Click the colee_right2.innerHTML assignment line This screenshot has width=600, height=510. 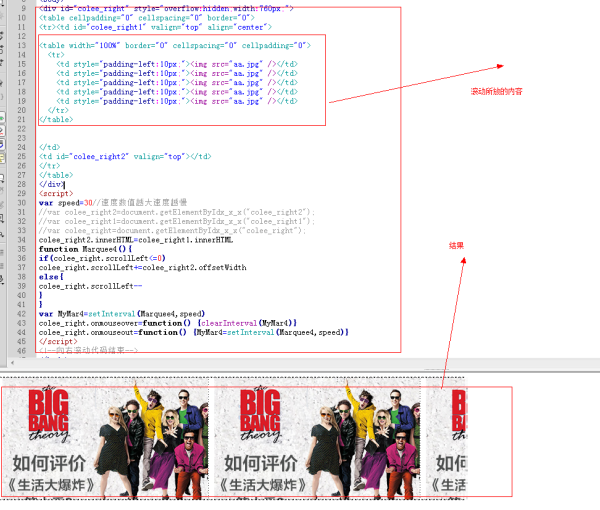pos(136,240)
